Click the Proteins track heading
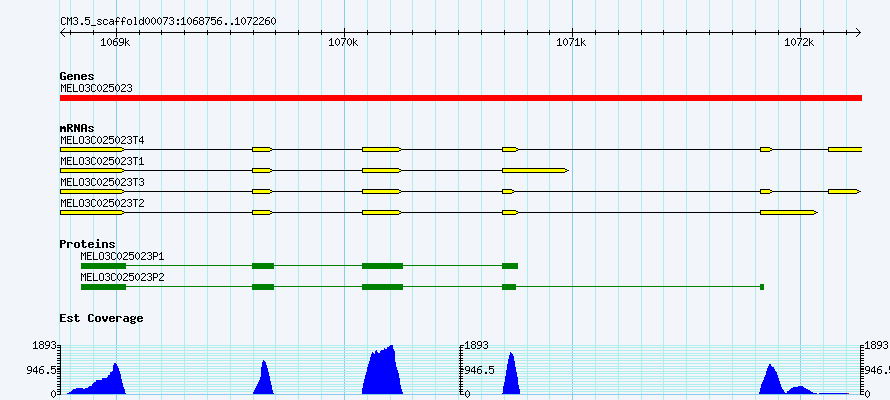The width and height of the screenshot is (890, 400). click(x=87, y=244)
